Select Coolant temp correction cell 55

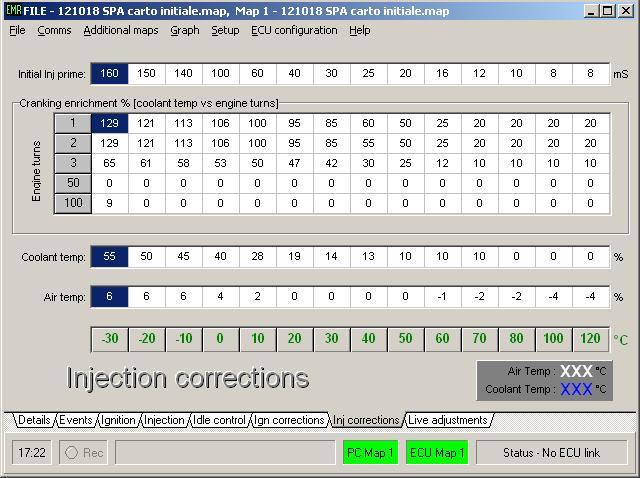tap(109, 257)
